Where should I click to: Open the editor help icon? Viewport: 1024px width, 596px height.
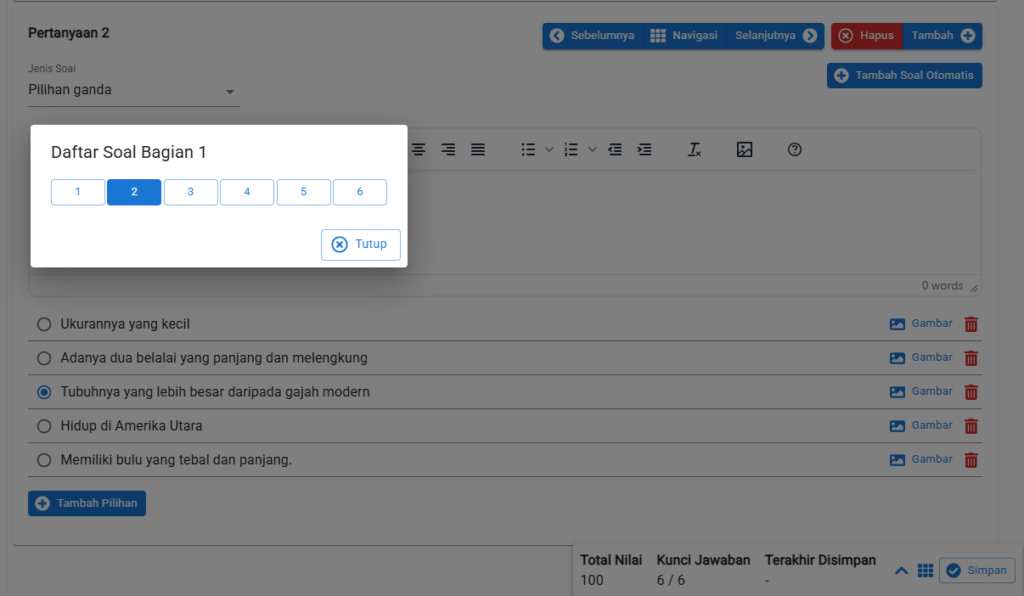[794, 149]
